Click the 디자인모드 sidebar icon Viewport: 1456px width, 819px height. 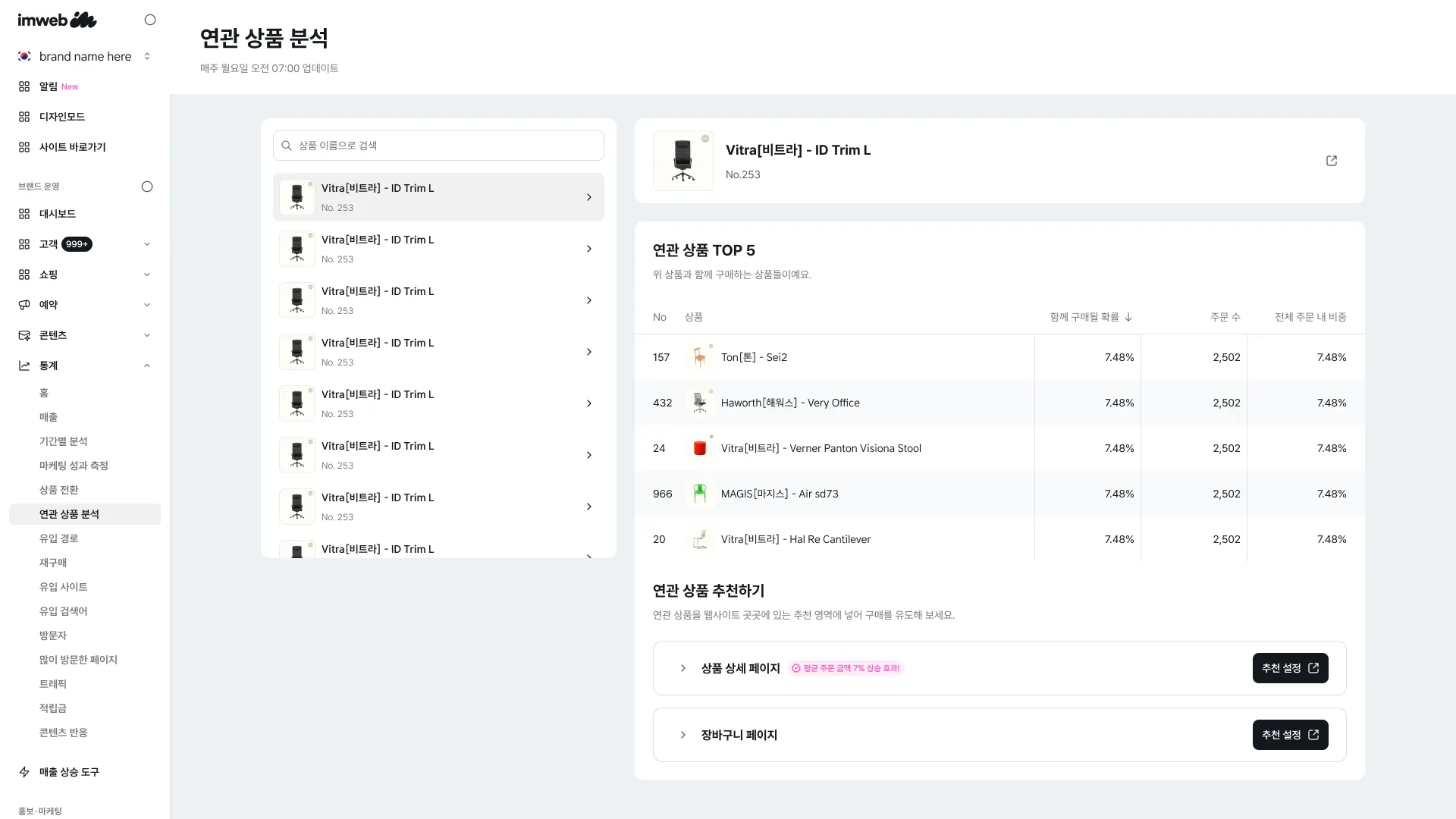point(24,117)
